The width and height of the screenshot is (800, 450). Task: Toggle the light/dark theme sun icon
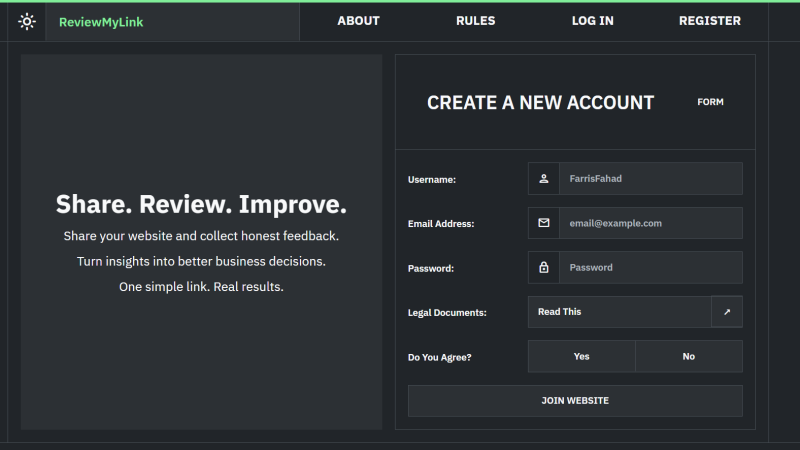(27, 21)
